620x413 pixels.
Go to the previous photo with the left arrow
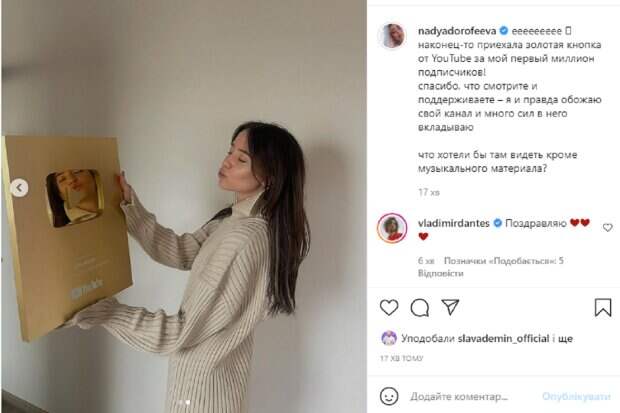click(19, 188)
